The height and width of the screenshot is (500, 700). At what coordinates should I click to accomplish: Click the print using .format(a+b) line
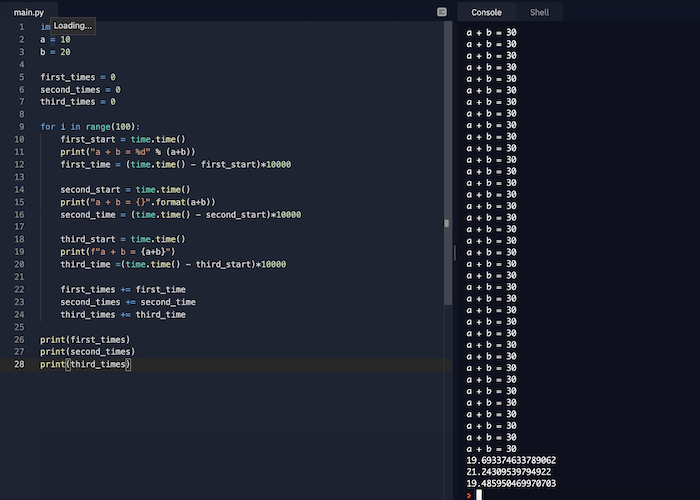[138, 202]
